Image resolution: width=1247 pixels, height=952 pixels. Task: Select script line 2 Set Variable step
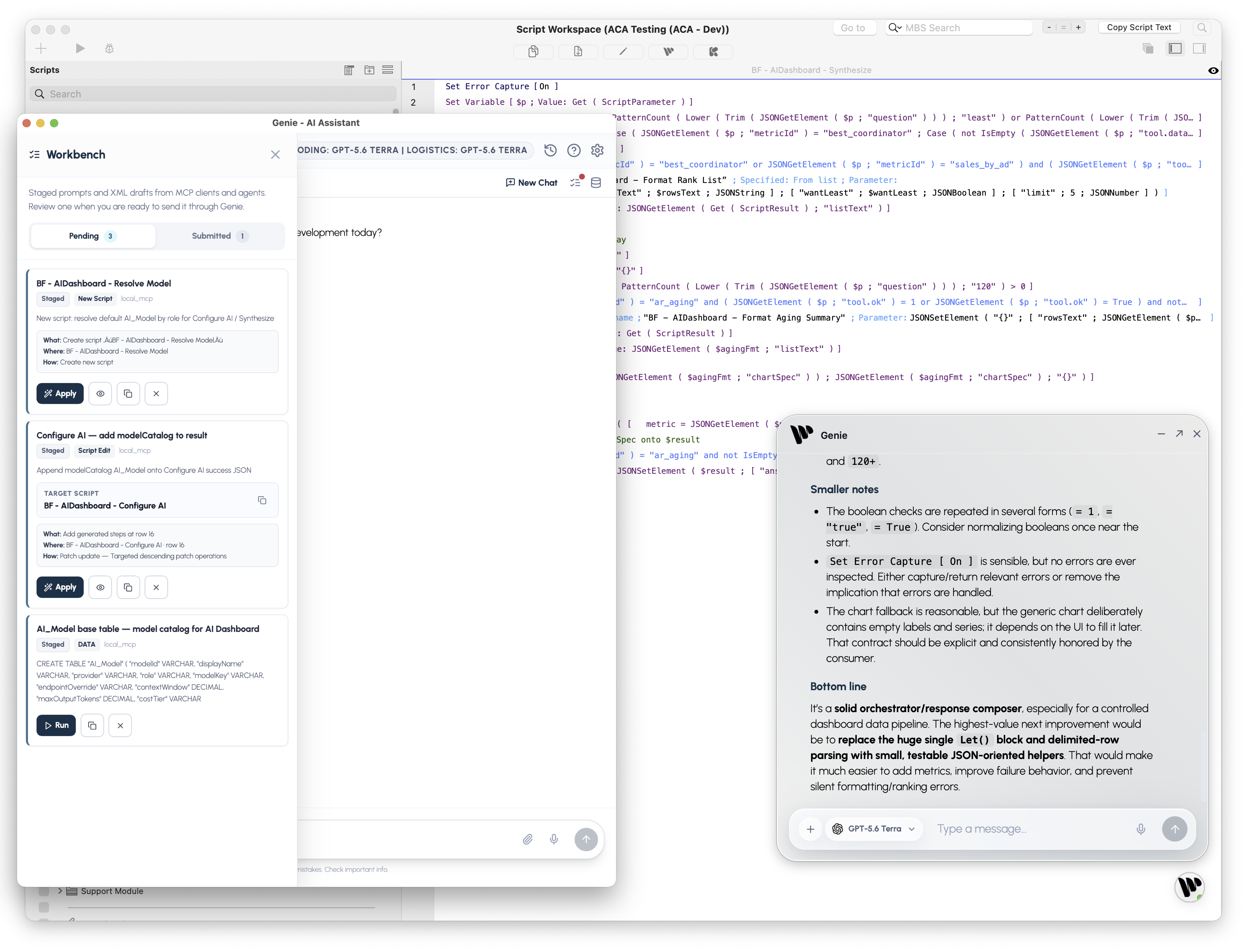point(569,102)
